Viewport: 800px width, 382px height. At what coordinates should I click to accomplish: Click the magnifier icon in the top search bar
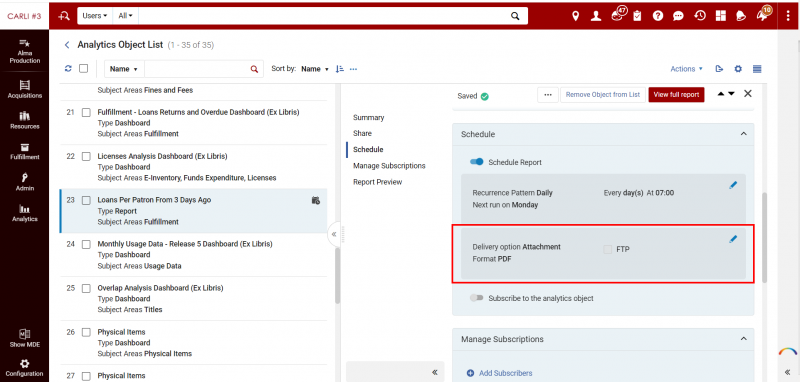point(515,16)
